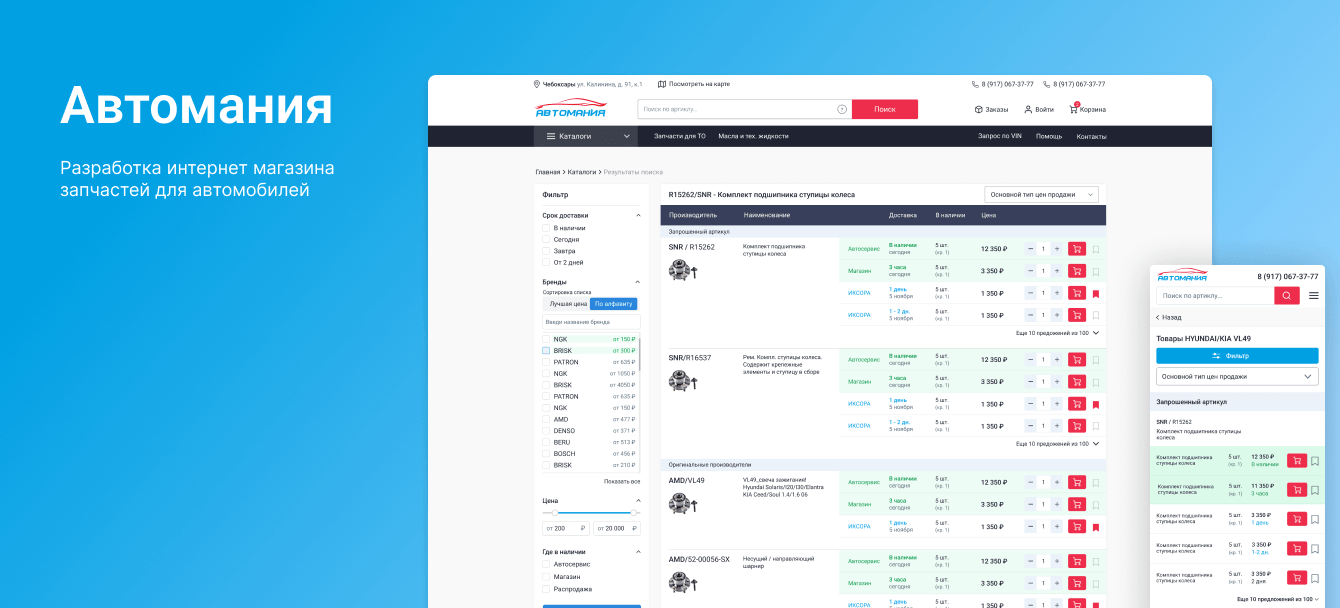Remove bookmark on SNR / R15262 ИКСОРА 1 день offer
This screenshot has width=1340, height=608.
pyautogui.click(x=1096, y=294)
